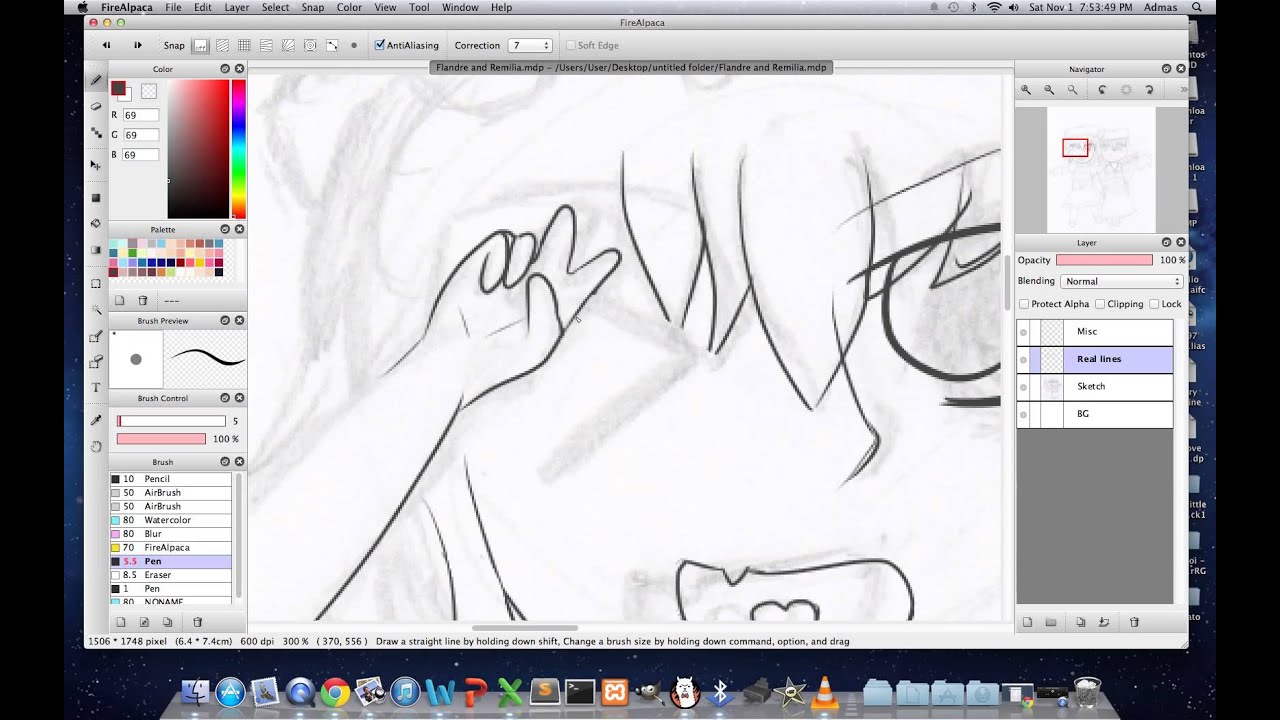Select the Select Pen tool
This screenshot has height=720, width=1280.
[96, 336]
